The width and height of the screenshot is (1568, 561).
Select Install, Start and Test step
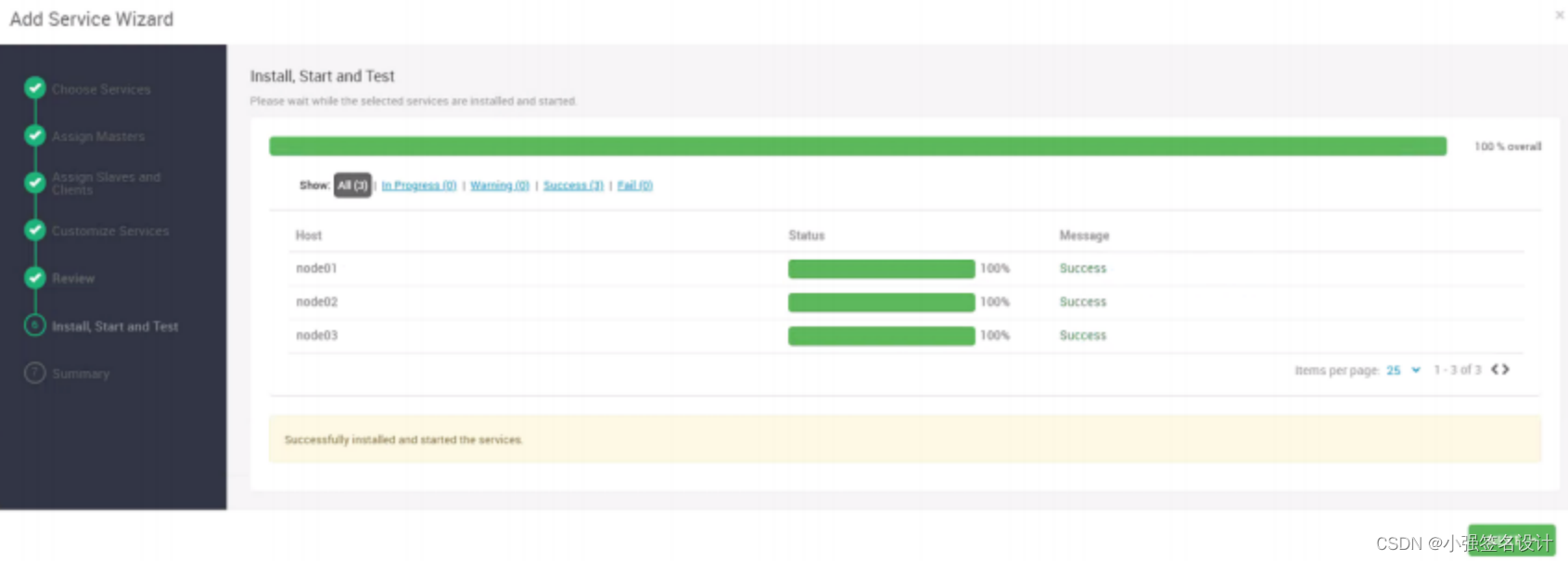click(x=115, y=326)
